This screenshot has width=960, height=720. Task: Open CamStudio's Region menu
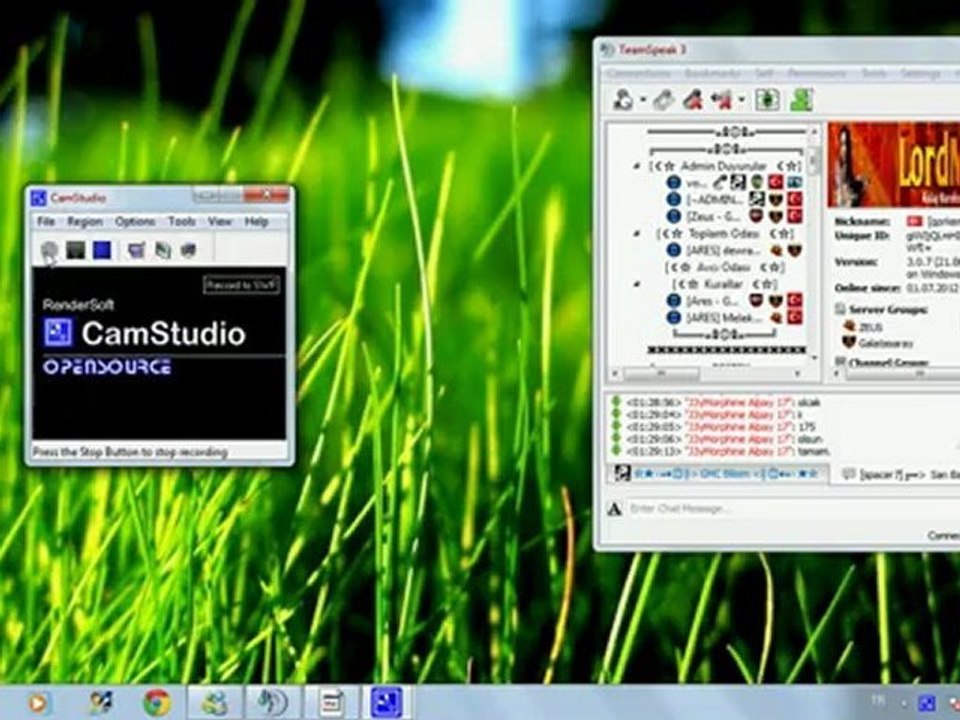[84, 221]
